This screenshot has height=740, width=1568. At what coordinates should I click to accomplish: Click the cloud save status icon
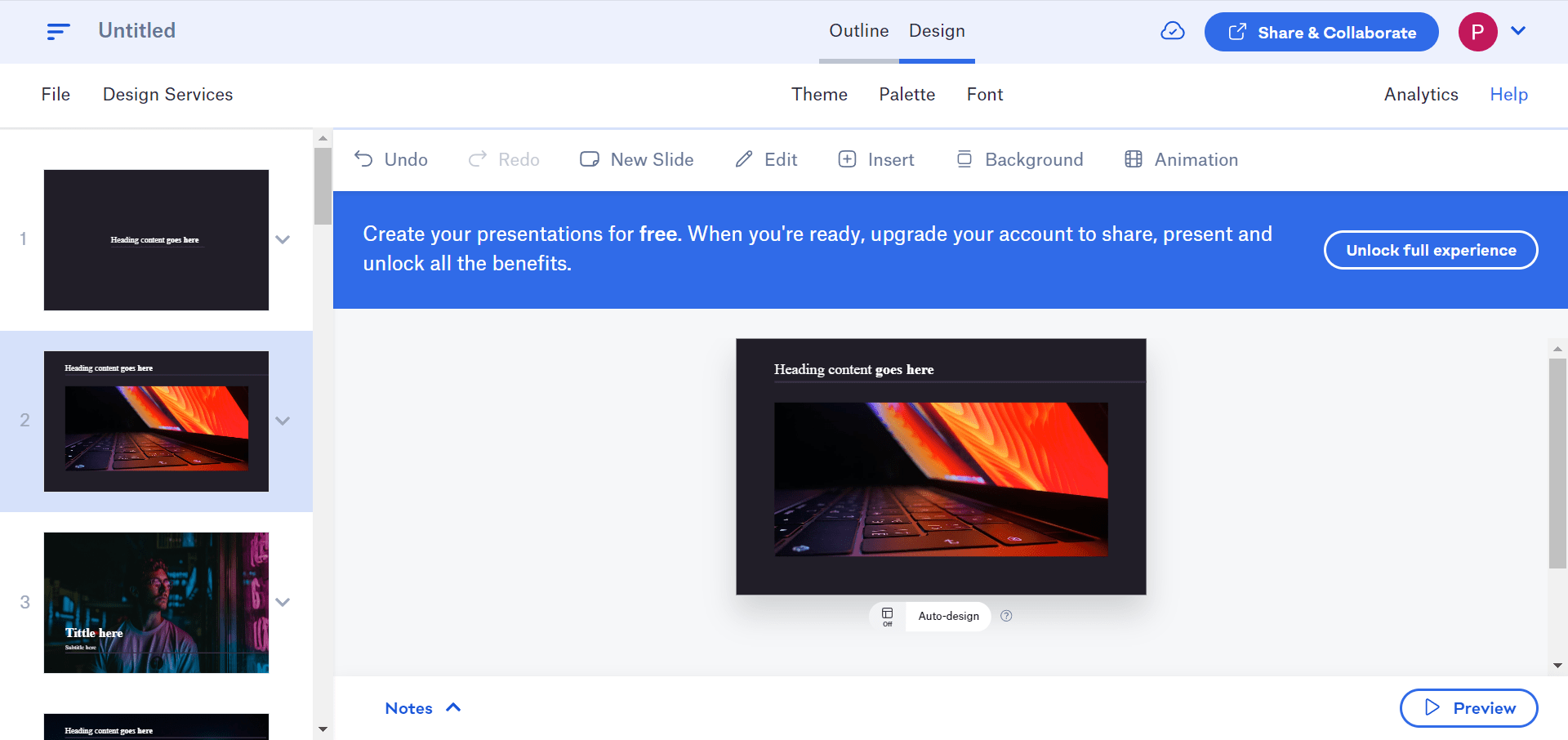(1172, 31)
